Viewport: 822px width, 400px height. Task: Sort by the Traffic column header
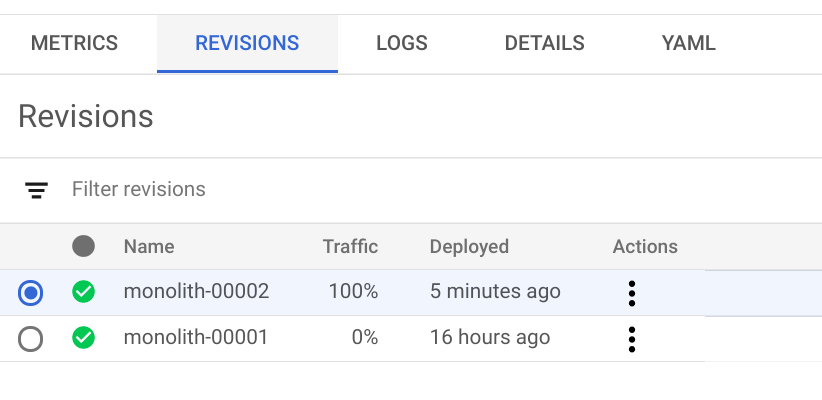pyautogui.click(x=350, y=246)
